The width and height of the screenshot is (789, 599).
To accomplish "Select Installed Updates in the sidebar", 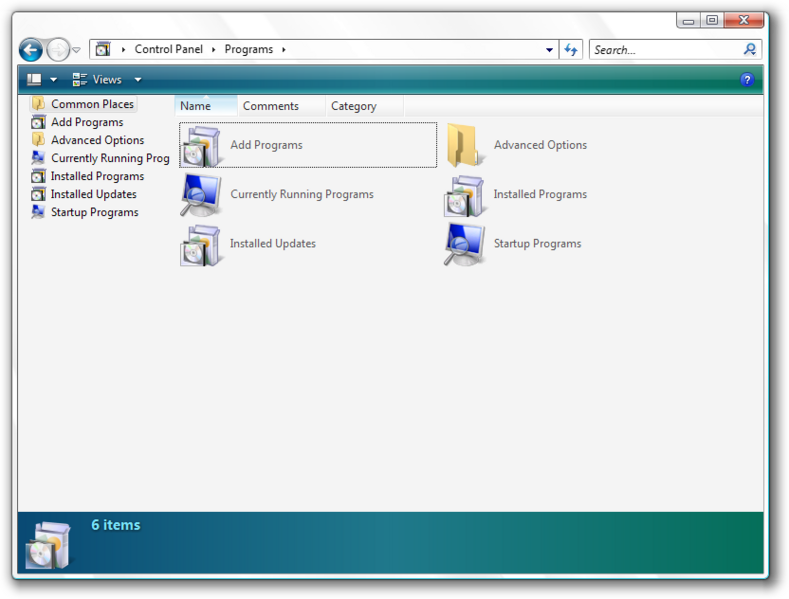I will coord(93,194).
